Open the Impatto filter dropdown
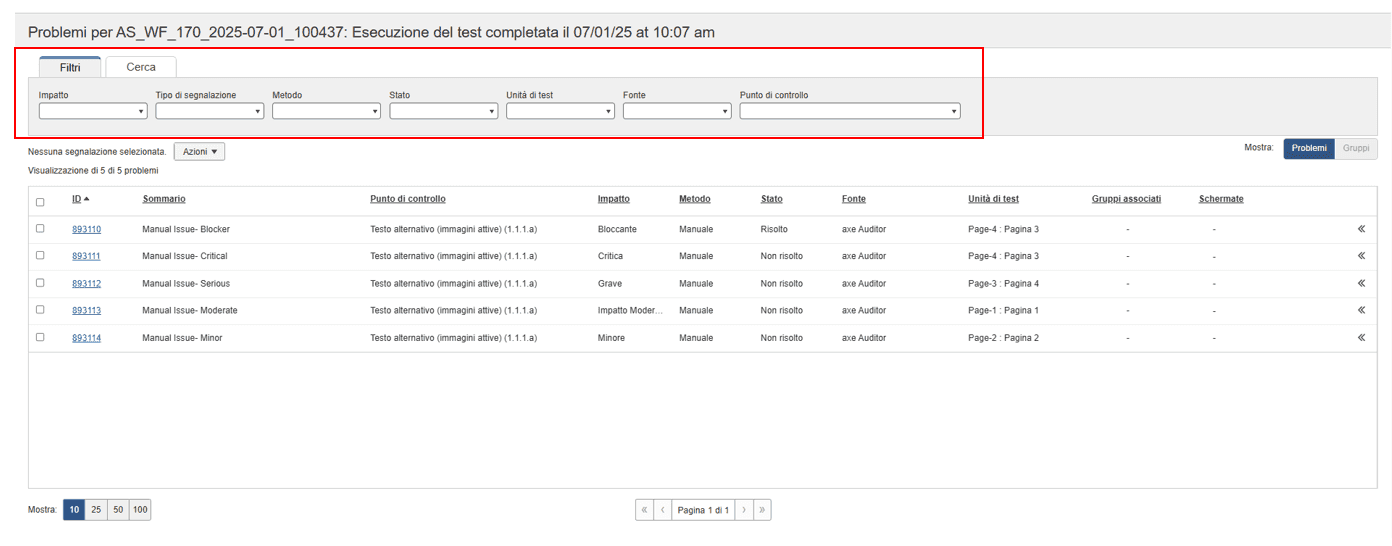Viewport: 1392px width, 546px height. coord(92,111)
